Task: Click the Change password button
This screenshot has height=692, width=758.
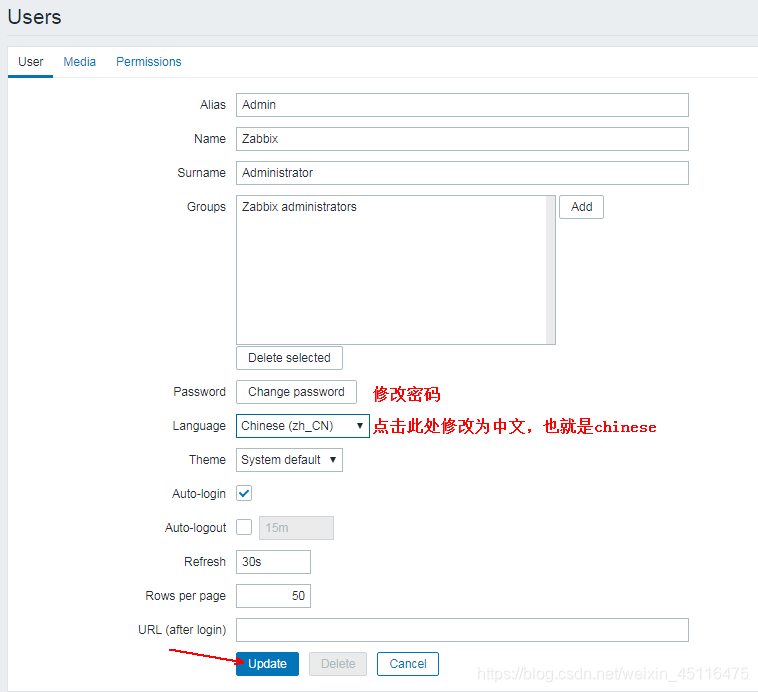Action: tap(296, 392)
